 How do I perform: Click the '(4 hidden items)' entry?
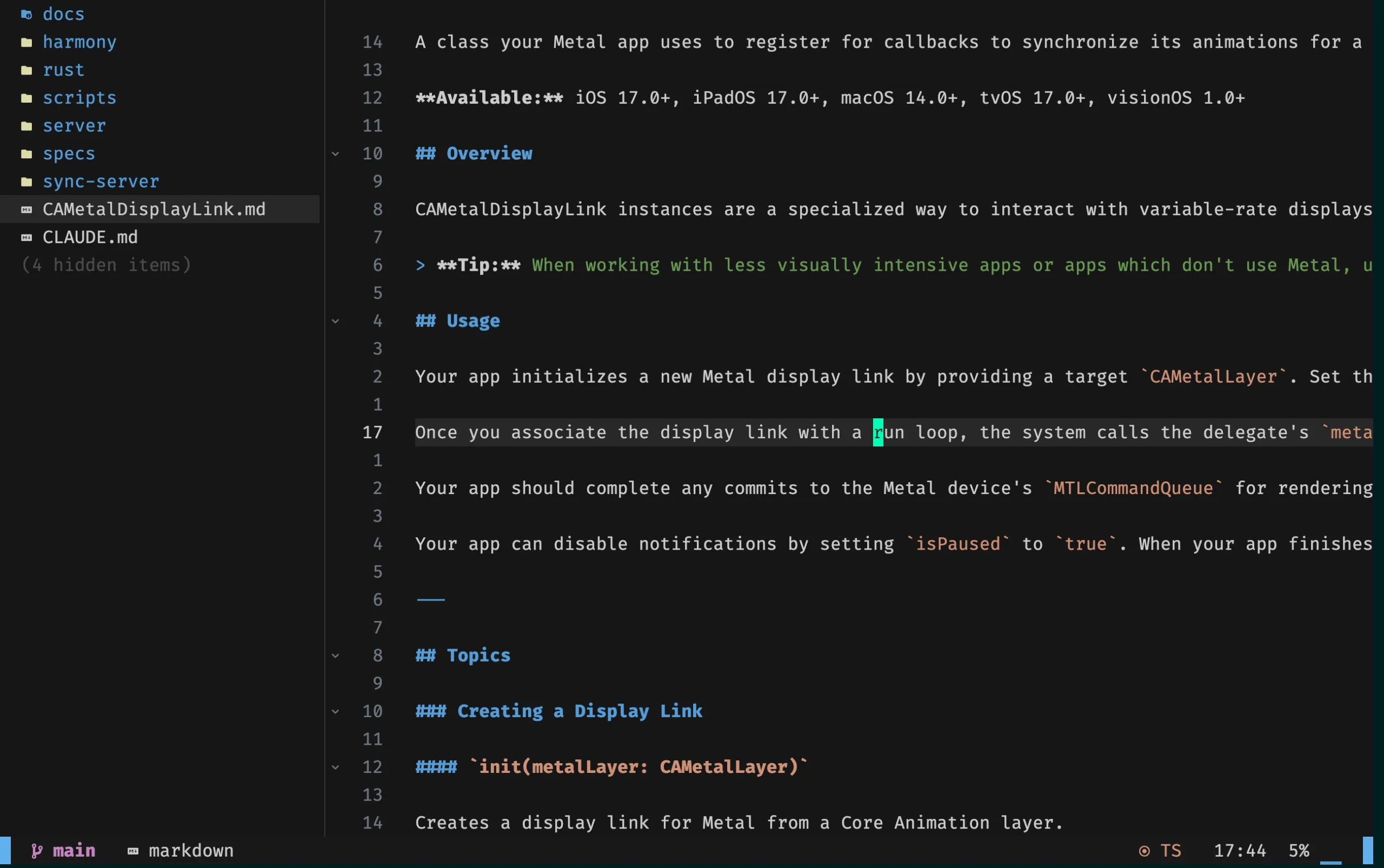click(107, 265)
